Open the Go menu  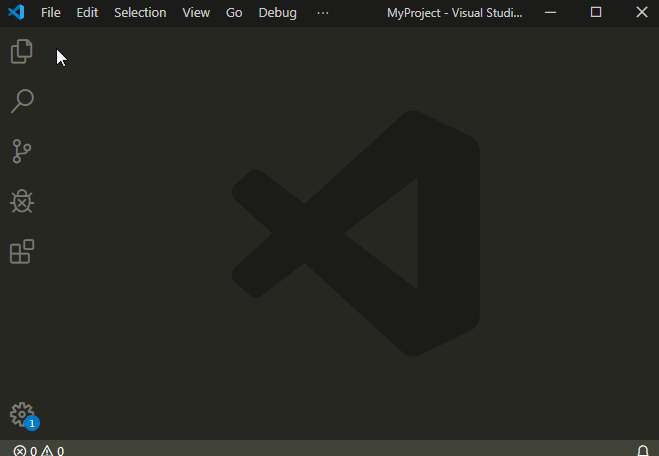234,13
